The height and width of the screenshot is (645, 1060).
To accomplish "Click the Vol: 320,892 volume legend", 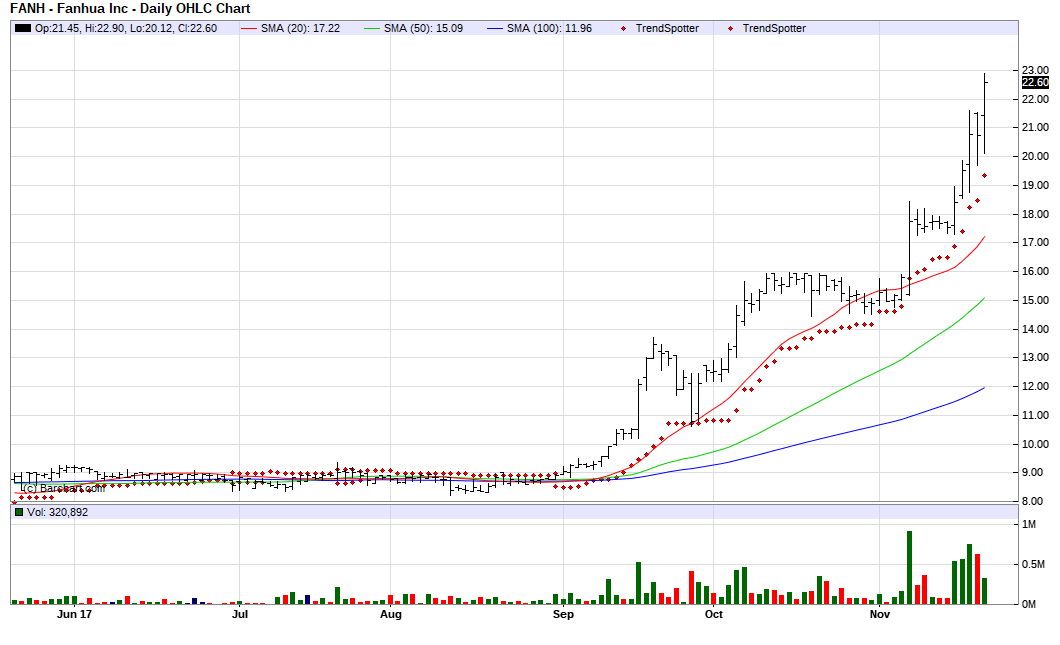I will point(57,512).
